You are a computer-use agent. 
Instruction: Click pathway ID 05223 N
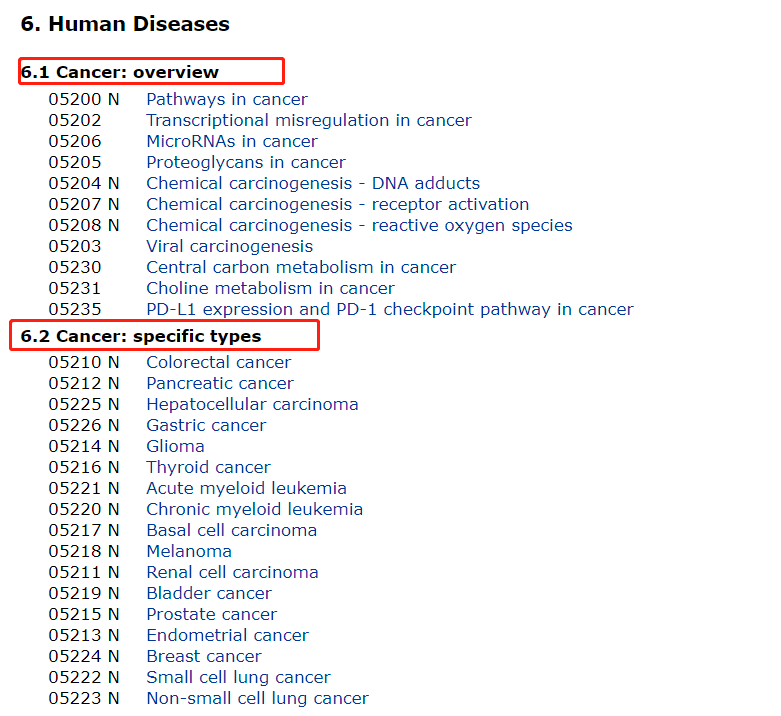[84, 698]
